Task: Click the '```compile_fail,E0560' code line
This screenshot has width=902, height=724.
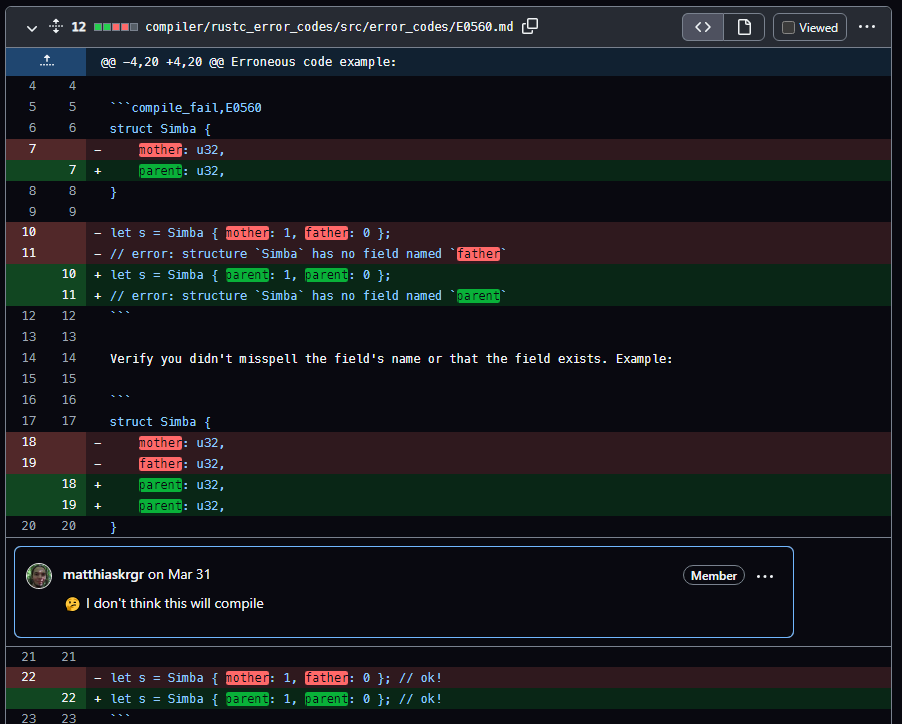Action: tap(185, 108)
